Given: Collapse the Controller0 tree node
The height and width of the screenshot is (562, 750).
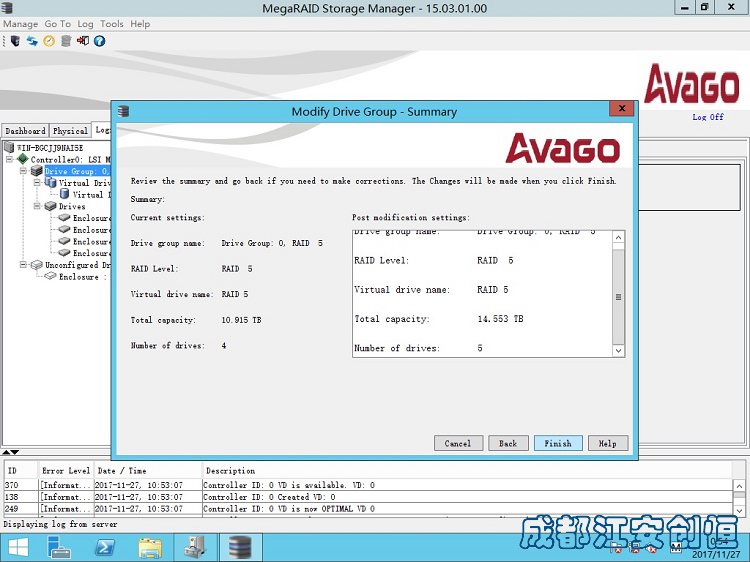Looking at the screenshot, I should (x=9, y=159).
